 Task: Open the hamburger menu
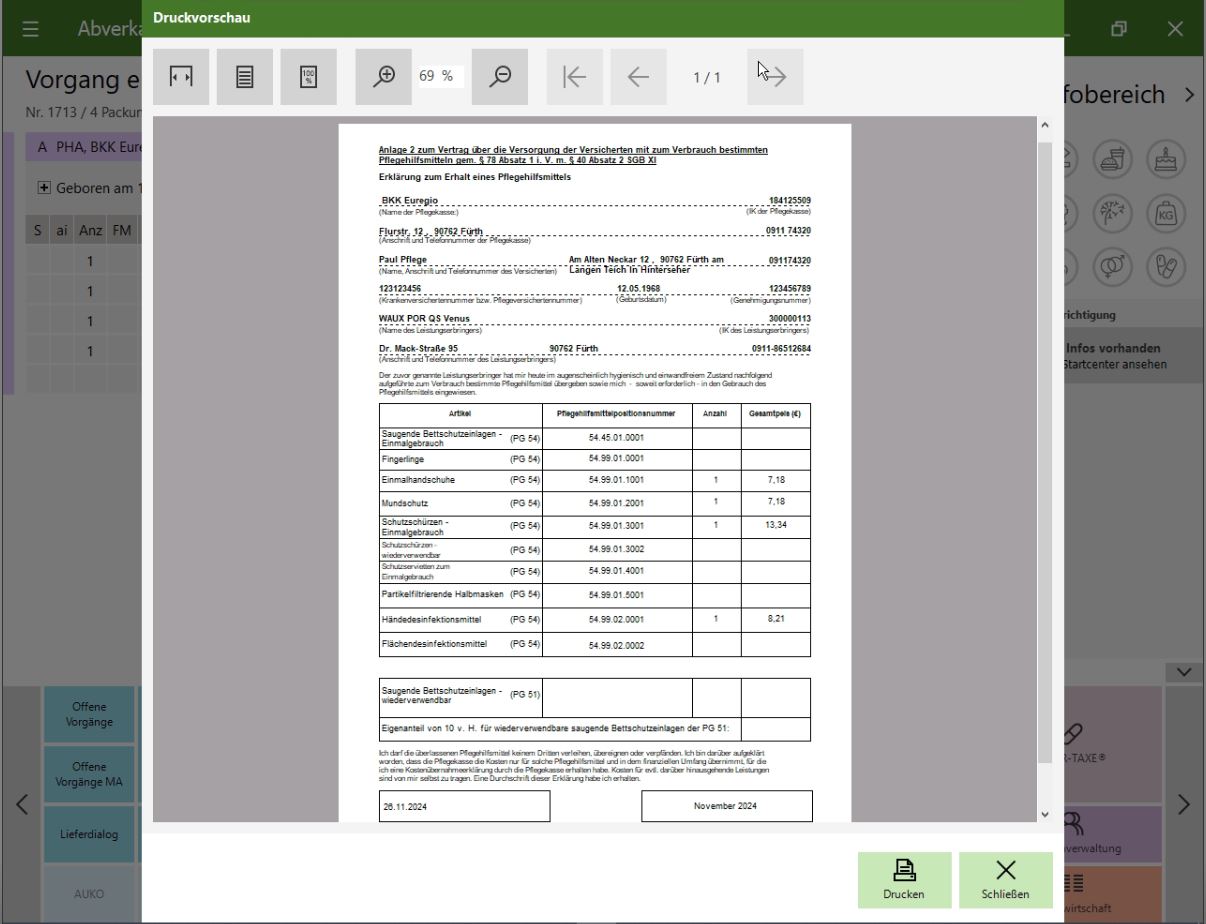point(31,29)
